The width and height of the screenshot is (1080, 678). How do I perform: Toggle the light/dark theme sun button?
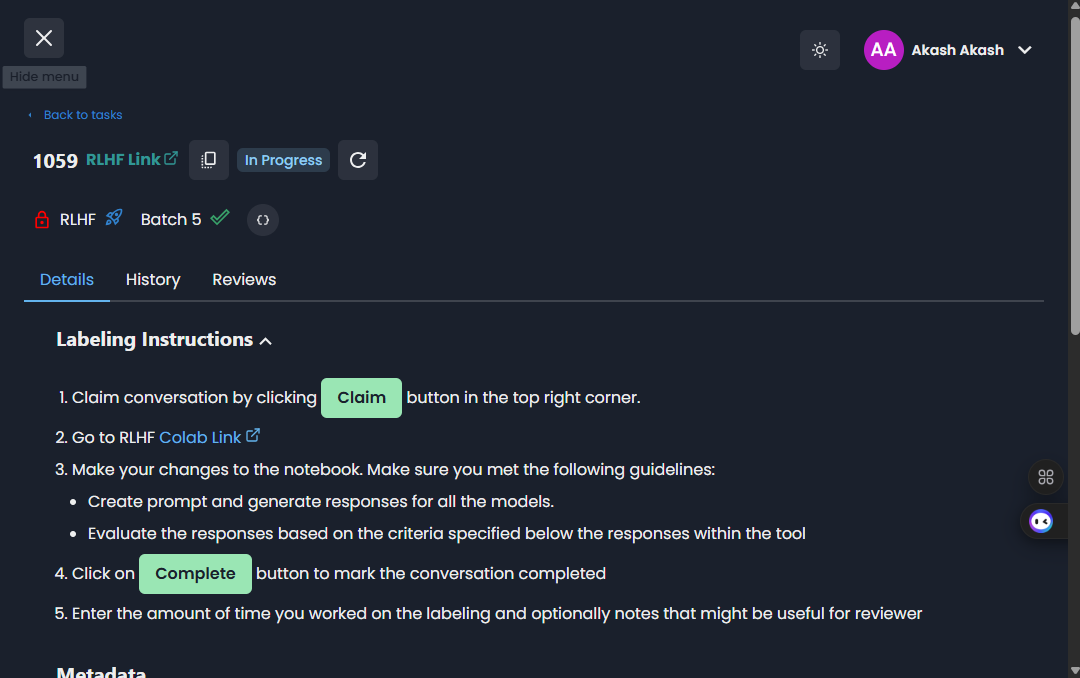click(820, 50)
